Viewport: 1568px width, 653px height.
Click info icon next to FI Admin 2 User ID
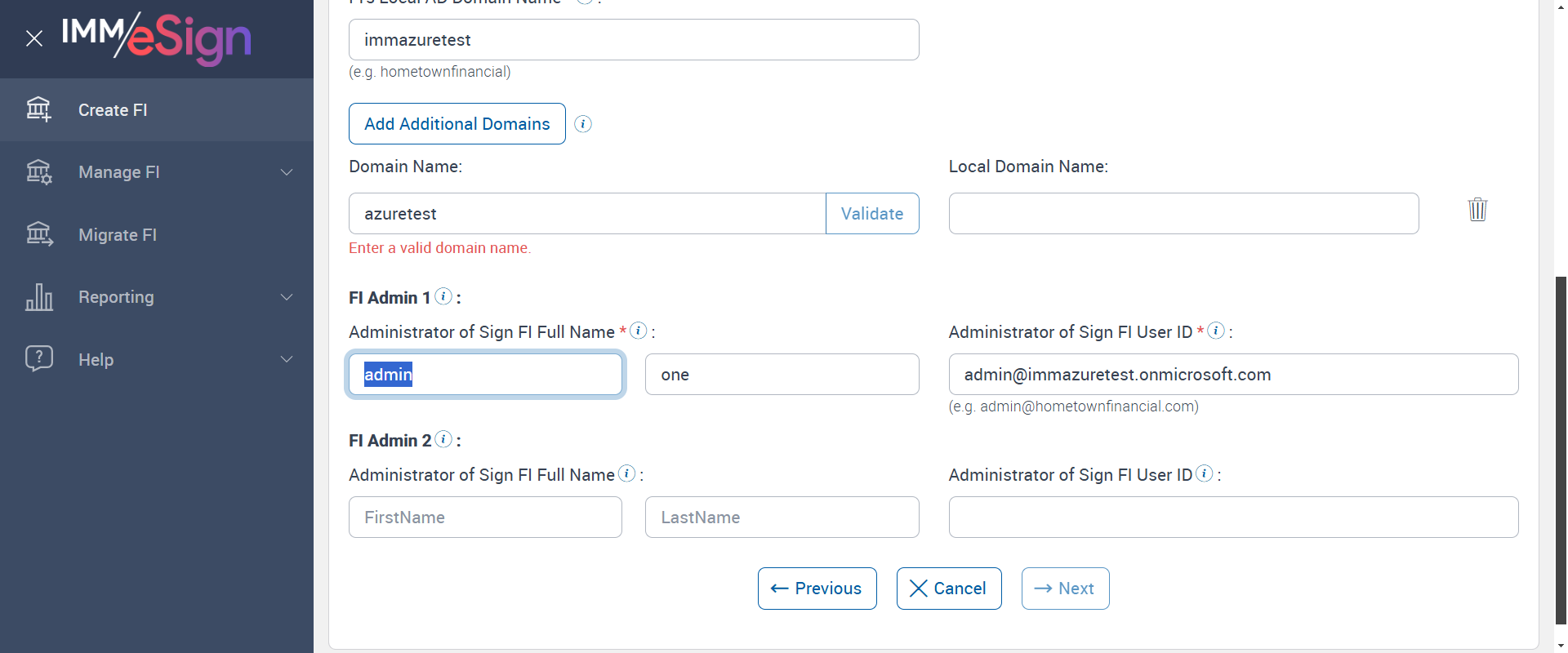(1205, 473)
